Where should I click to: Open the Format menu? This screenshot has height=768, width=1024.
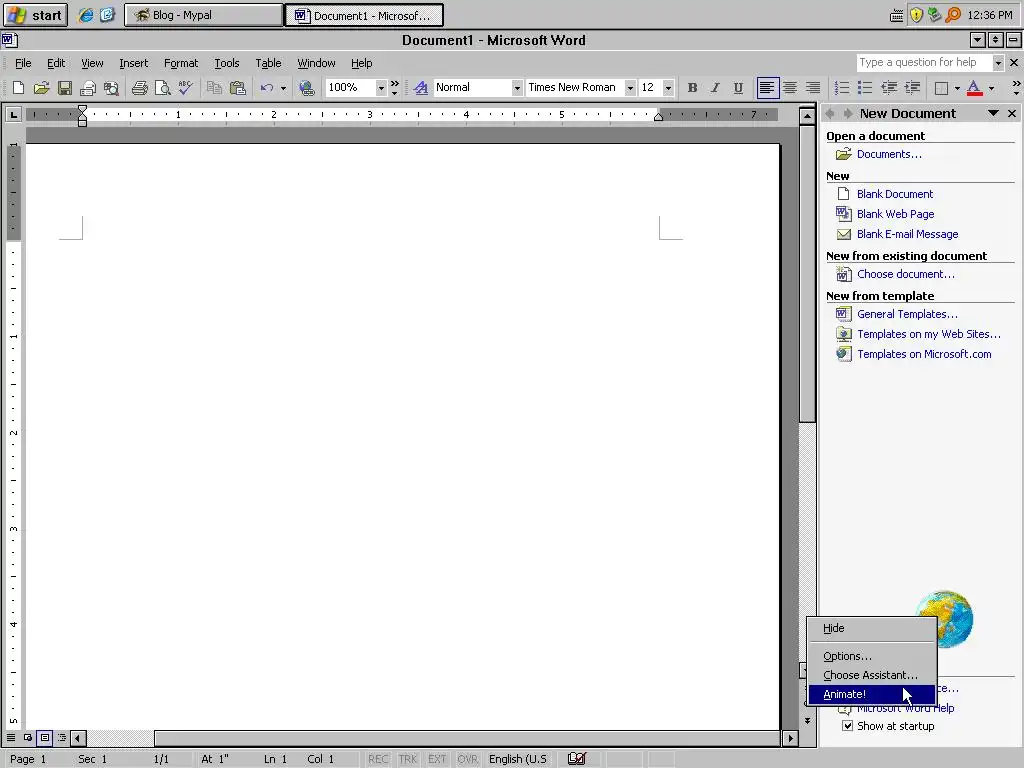point(181,63)
